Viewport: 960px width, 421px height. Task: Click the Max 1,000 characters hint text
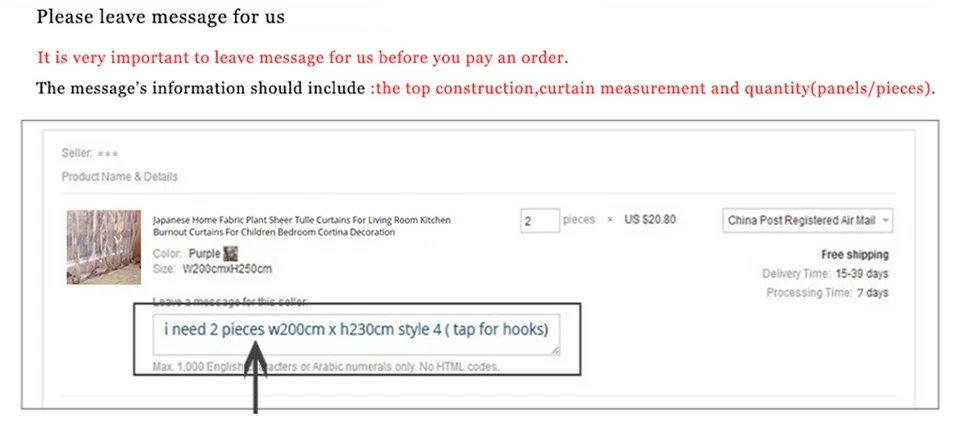click(326, 367)
